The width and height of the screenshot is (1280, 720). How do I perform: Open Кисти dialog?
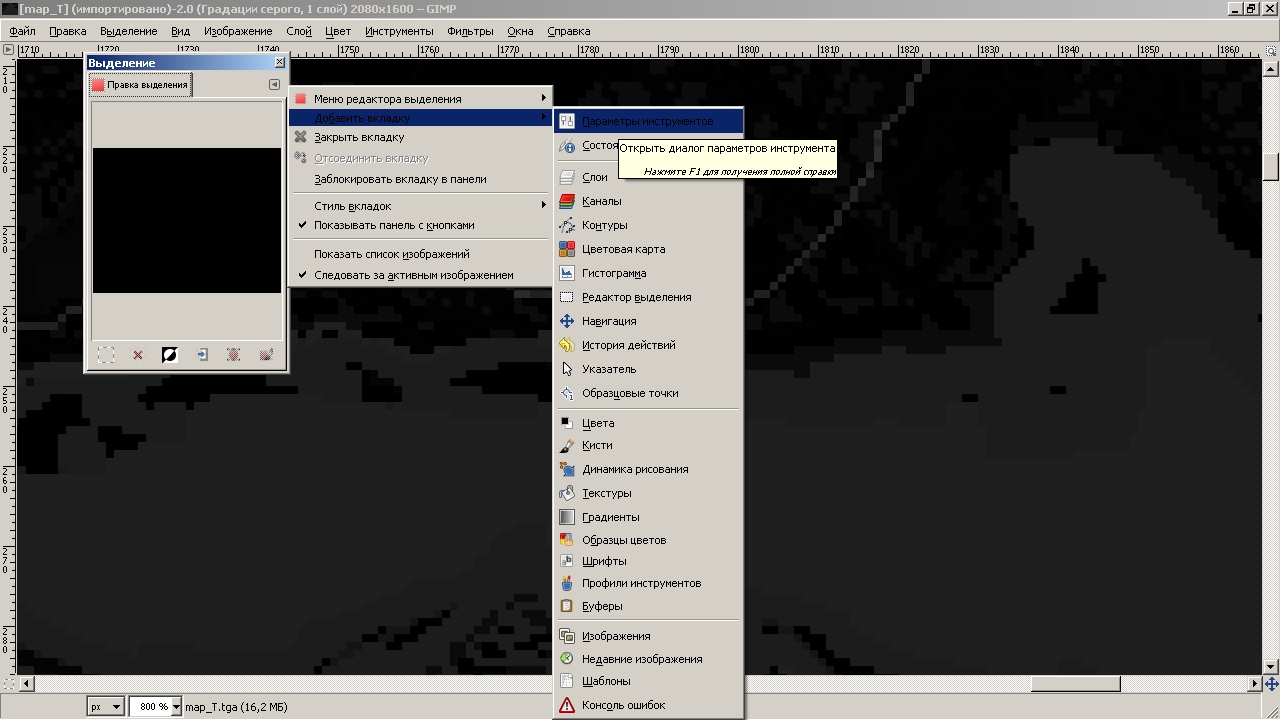(649, 445)
